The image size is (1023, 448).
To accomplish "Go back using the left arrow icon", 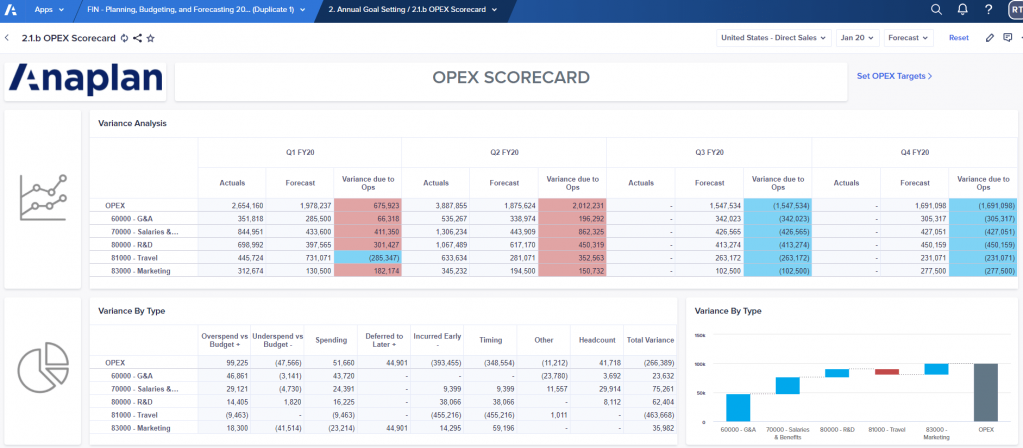I will (7, 38).
